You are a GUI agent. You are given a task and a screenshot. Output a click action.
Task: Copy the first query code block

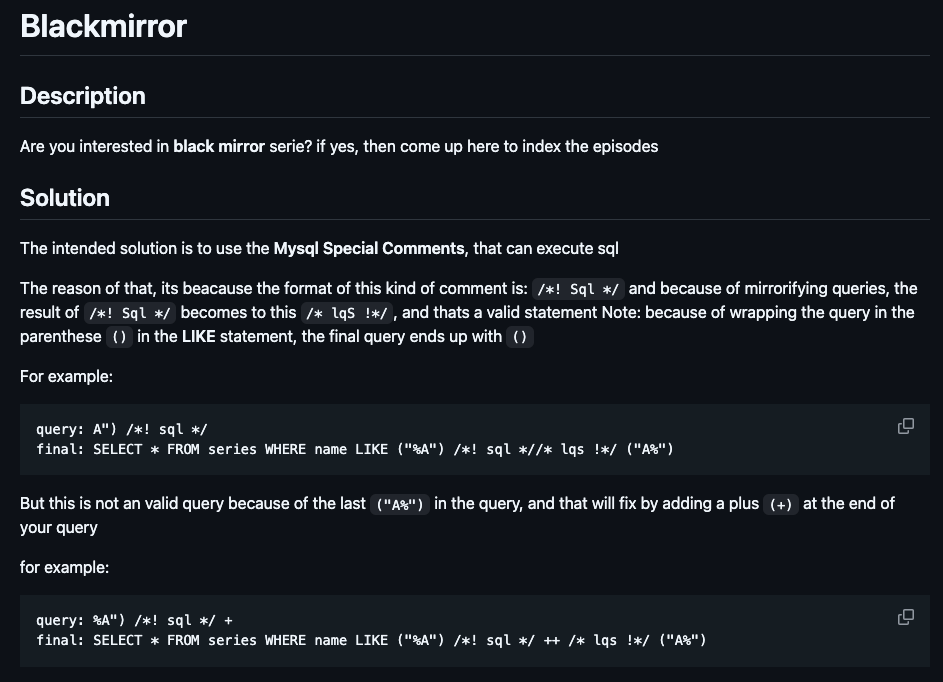tap(906, 426)
